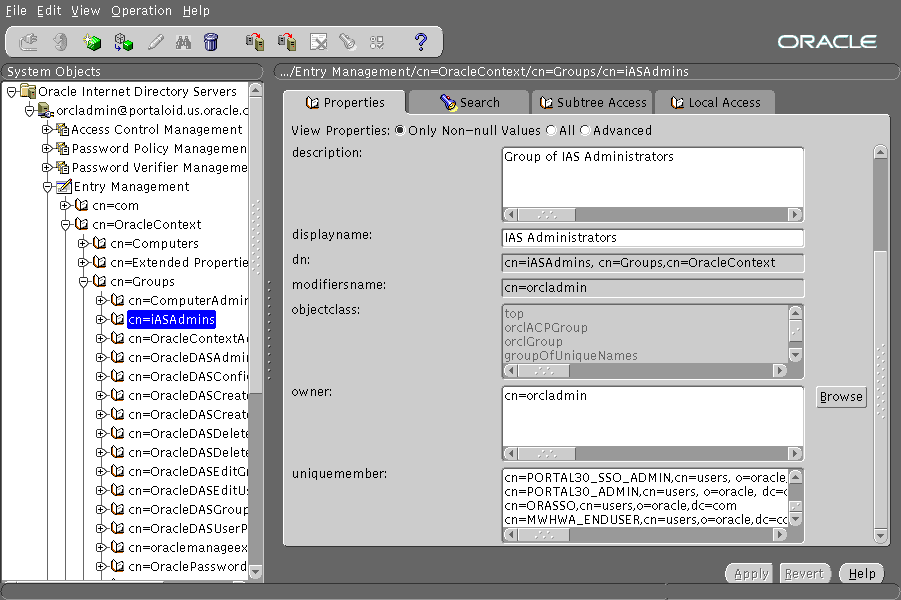901x600 pixels.
Task: Expand the Password Policy Management node
Action: point(47,148)
